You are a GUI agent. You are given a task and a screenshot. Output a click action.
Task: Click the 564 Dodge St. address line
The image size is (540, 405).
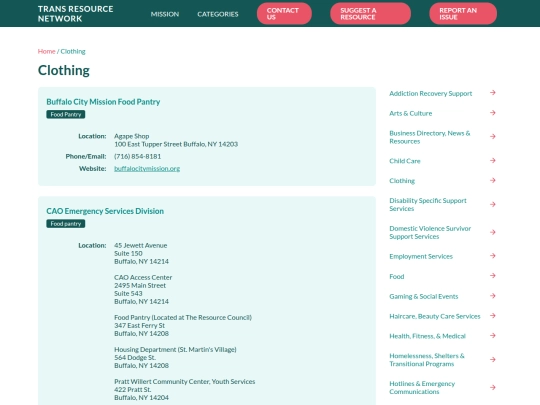(135, 357)
